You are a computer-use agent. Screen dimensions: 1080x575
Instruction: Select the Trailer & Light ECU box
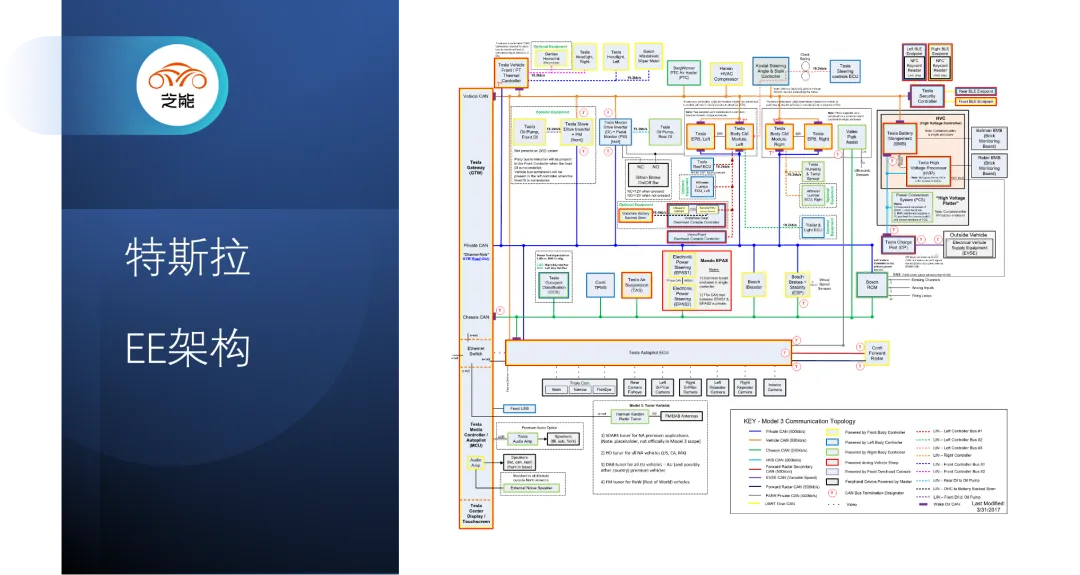click(x=813, y=227)
